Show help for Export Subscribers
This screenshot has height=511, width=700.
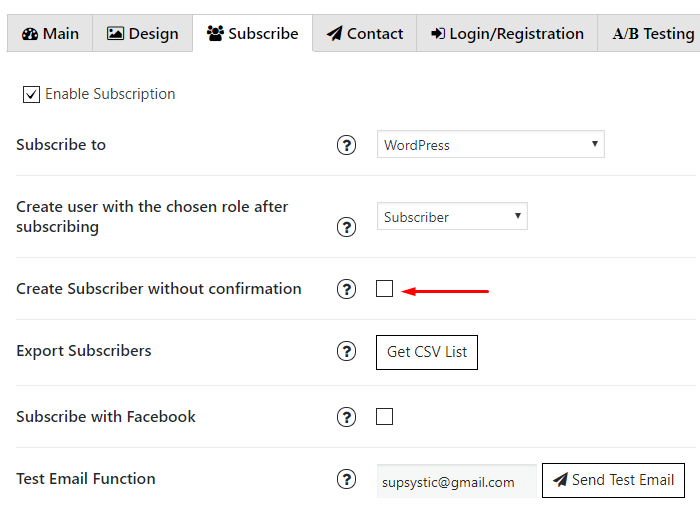point(346,351)
